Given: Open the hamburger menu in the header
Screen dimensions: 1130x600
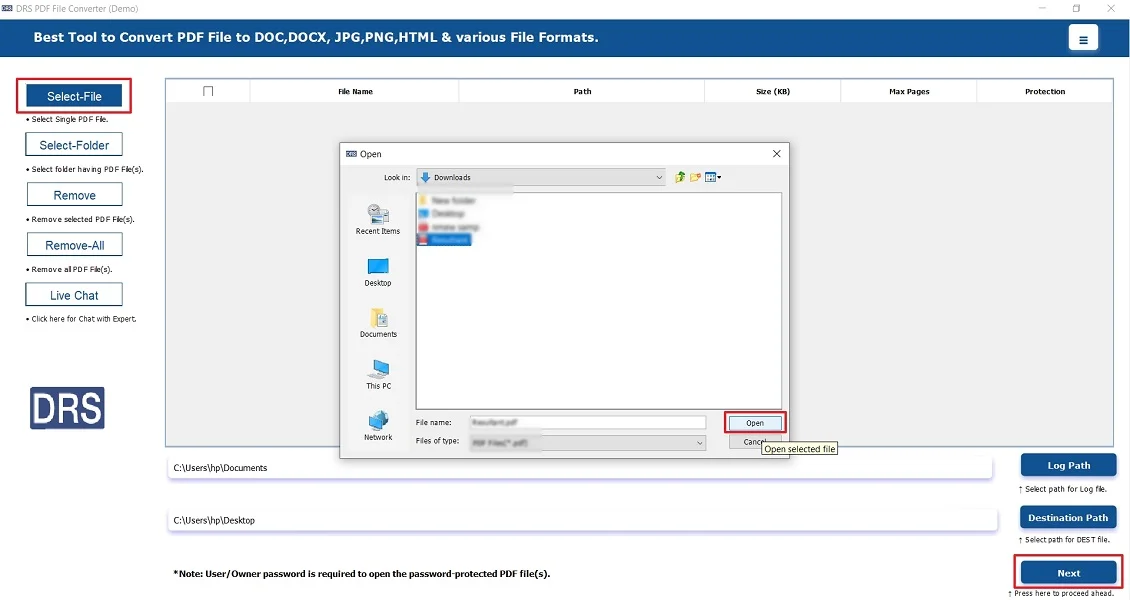Looking at the screenshot, I should 1082,38.
